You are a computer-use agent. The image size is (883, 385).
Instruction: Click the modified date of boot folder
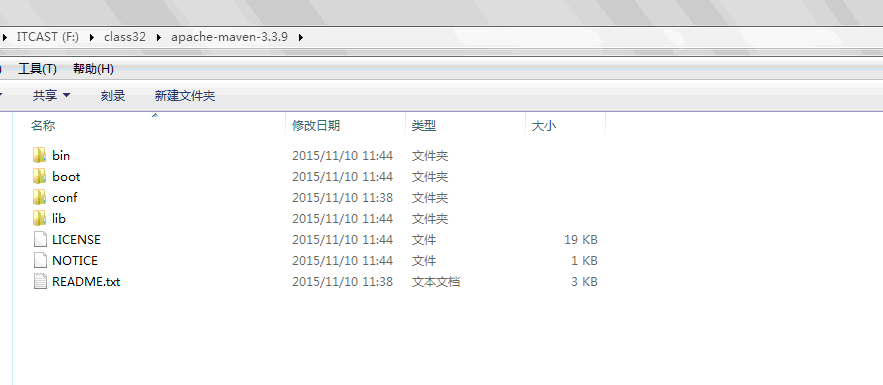(x=342, y=176)
